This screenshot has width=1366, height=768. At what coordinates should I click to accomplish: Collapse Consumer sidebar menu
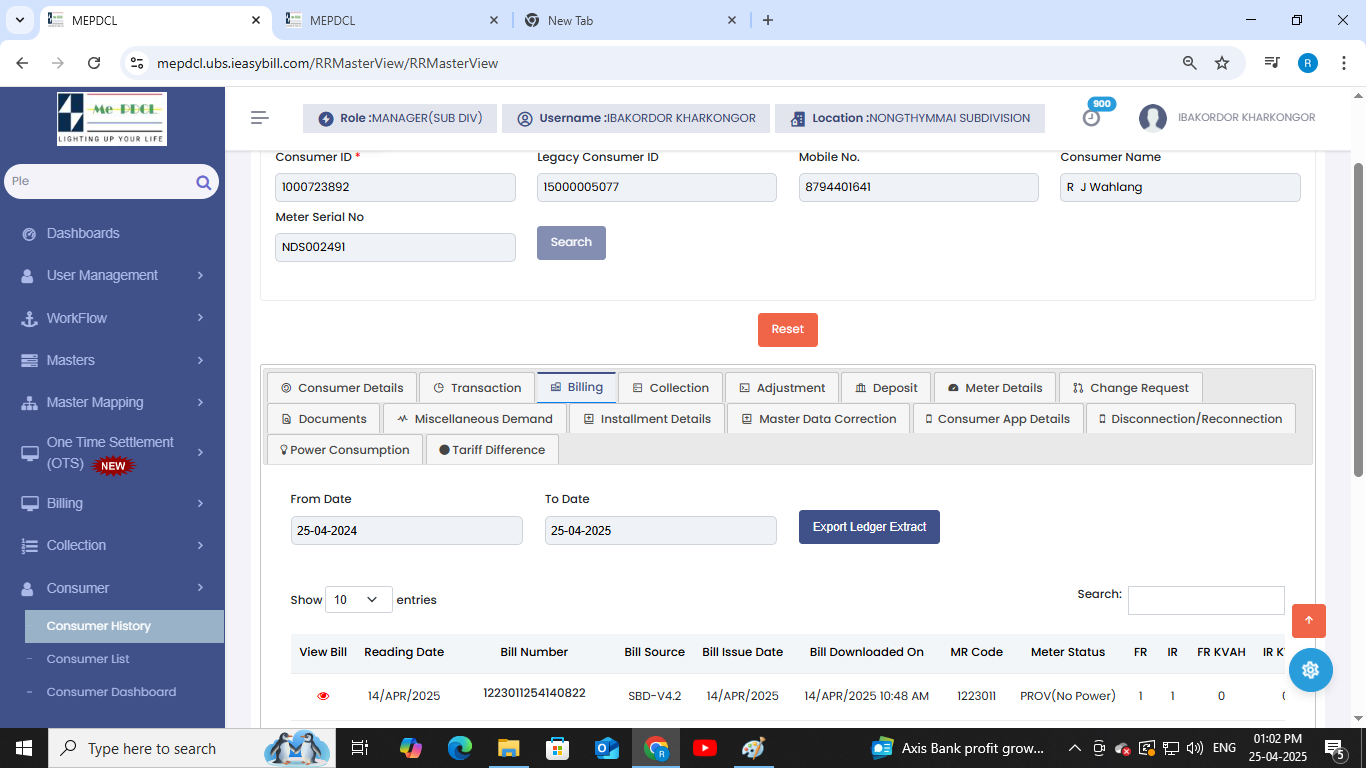pyautogui.click(x=112, y=588)
